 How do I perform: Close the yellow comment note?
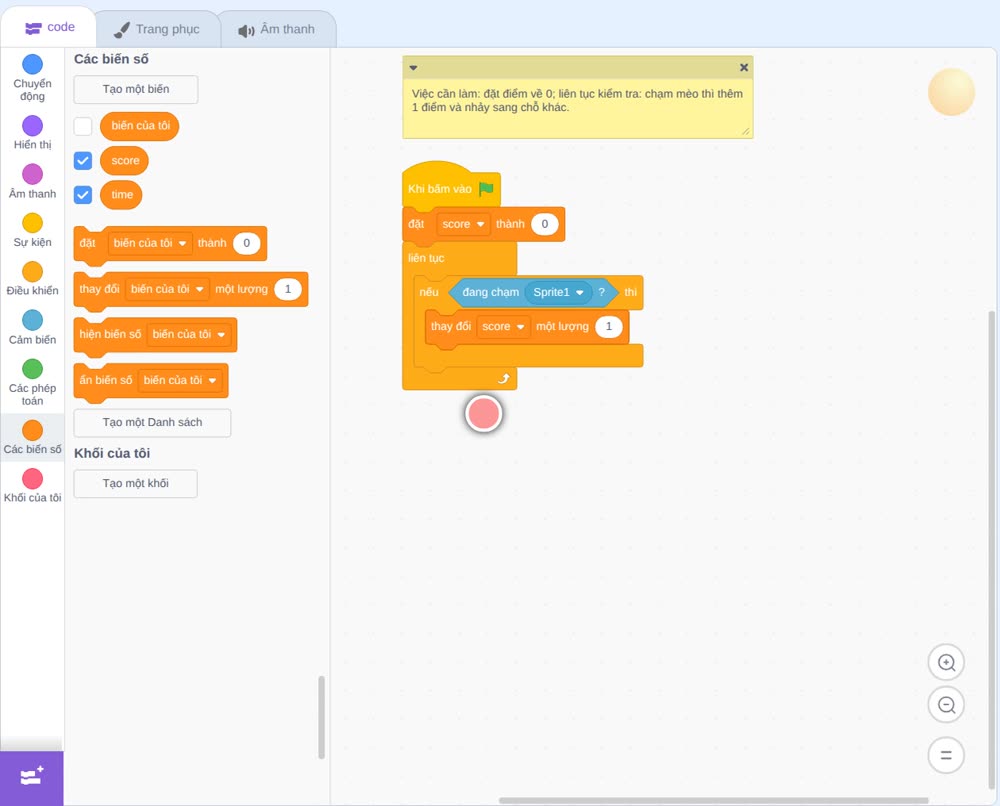point(744,67)
